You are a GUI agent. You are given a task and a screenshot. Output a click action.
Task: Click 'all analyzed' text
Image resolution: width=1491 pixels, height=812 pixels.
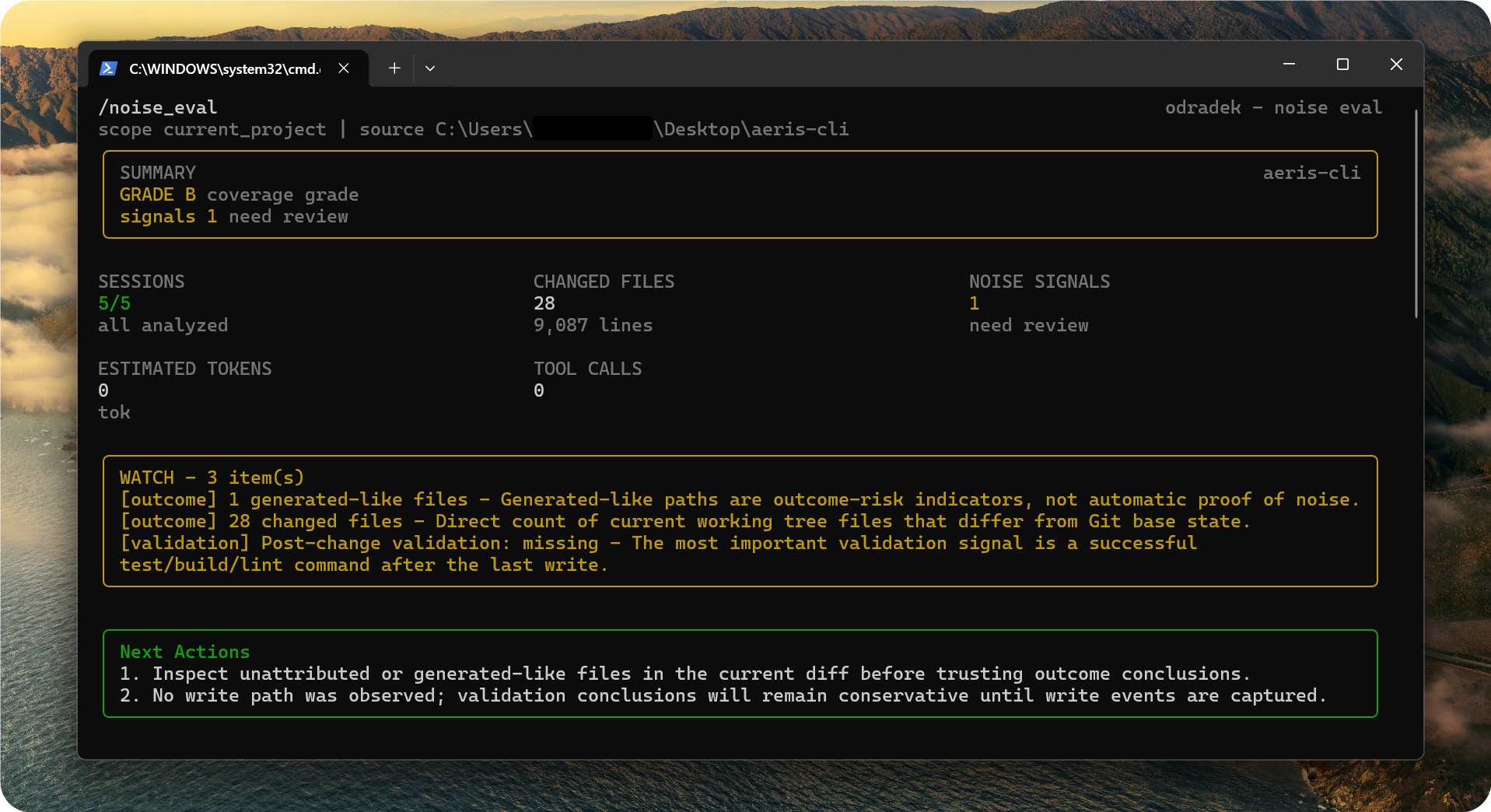click(x=163, y=325)
